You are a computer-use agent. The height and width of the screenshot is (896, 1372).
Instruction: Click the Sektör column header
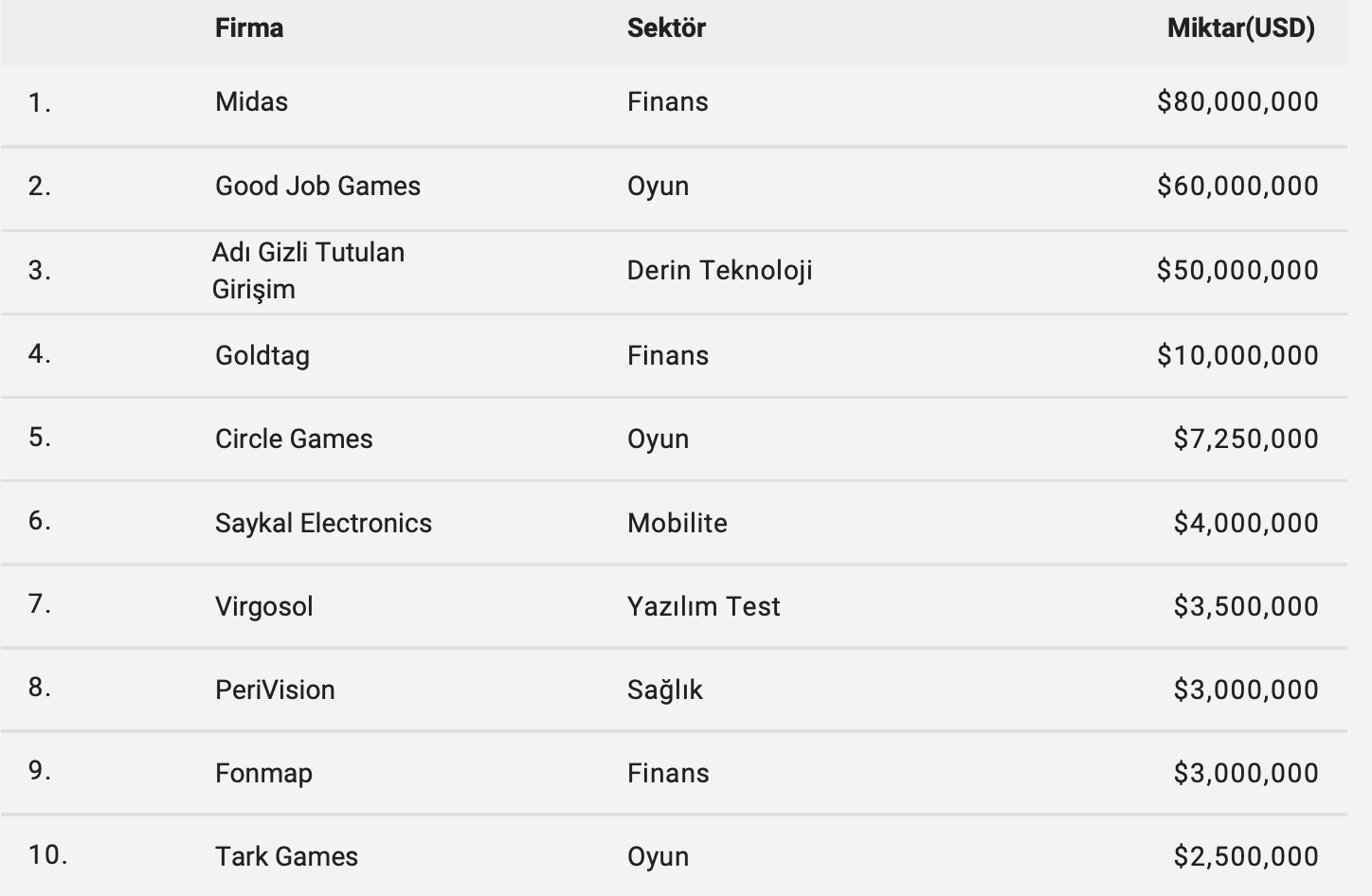(x=666, y=28)
